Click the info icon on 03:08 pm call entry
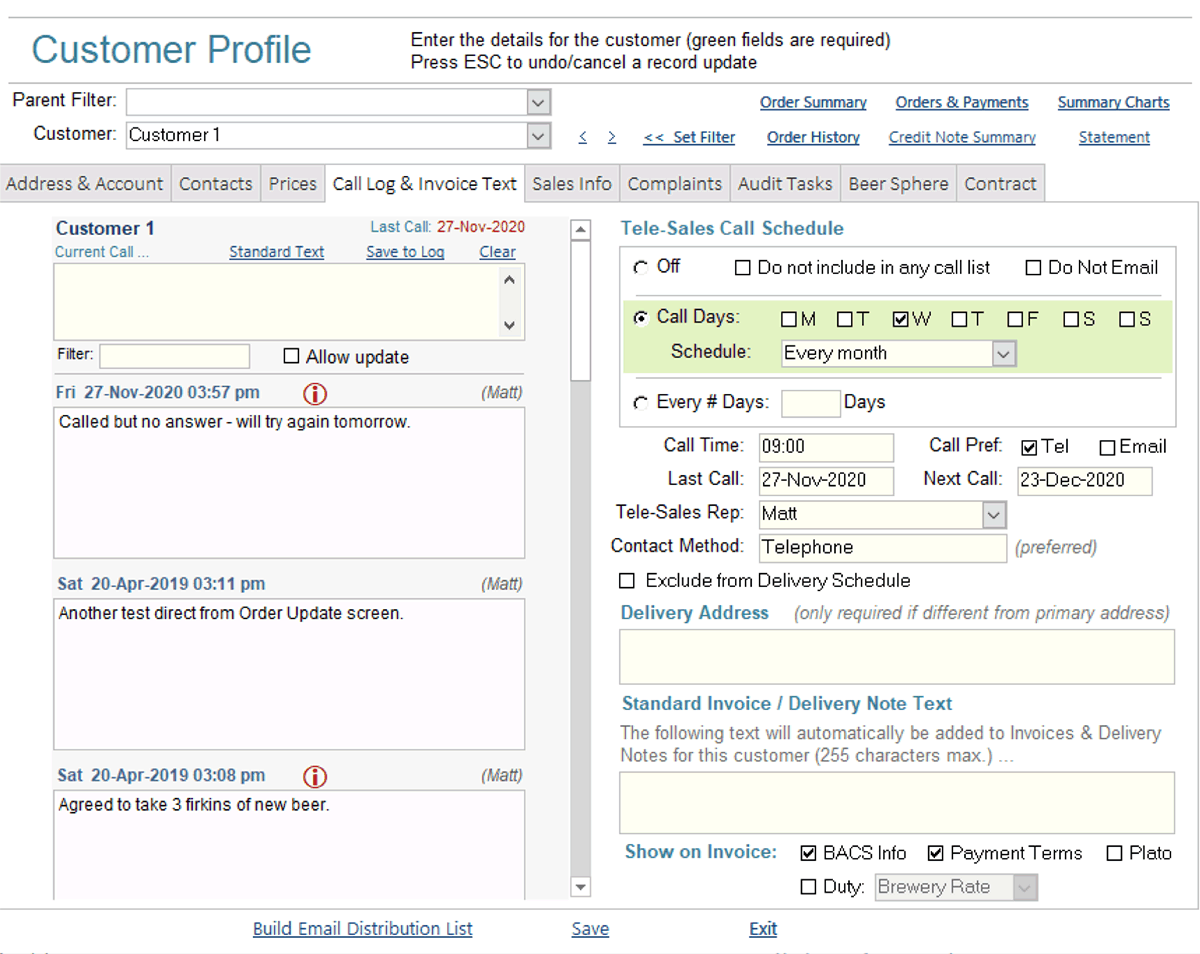 (315, 776)
